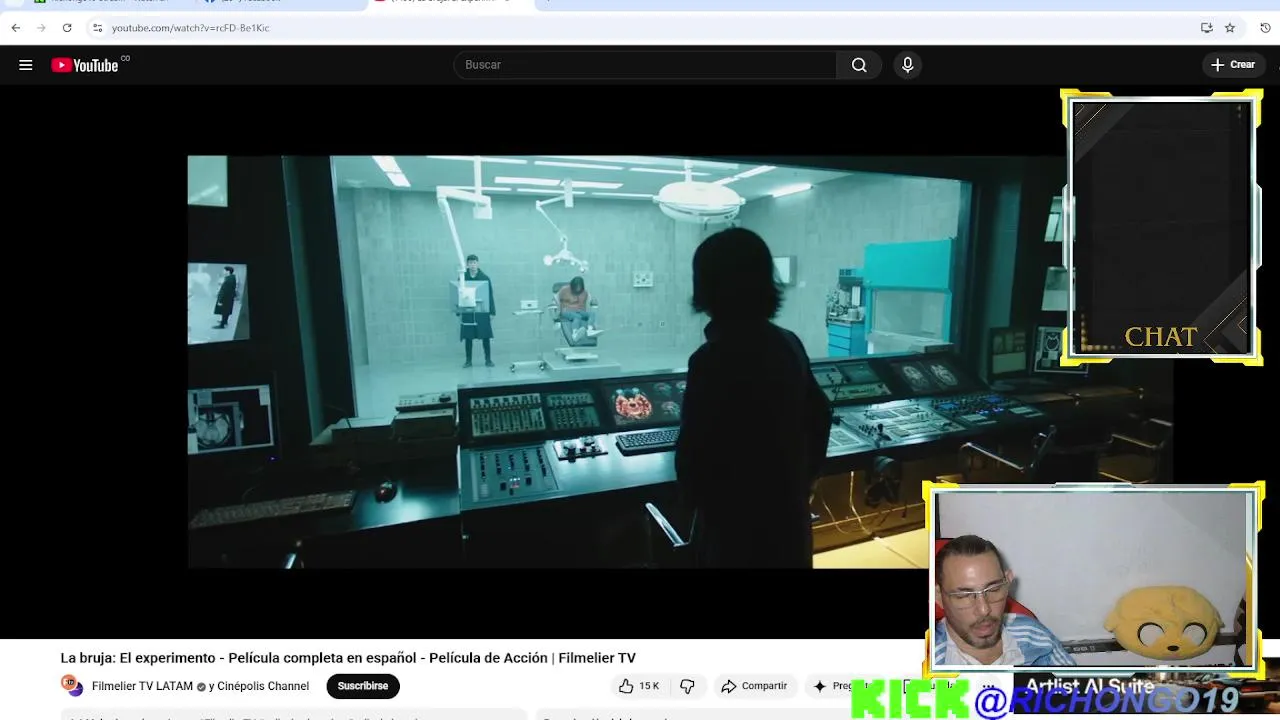Open a new browser tab with plus

coord(548,3)
